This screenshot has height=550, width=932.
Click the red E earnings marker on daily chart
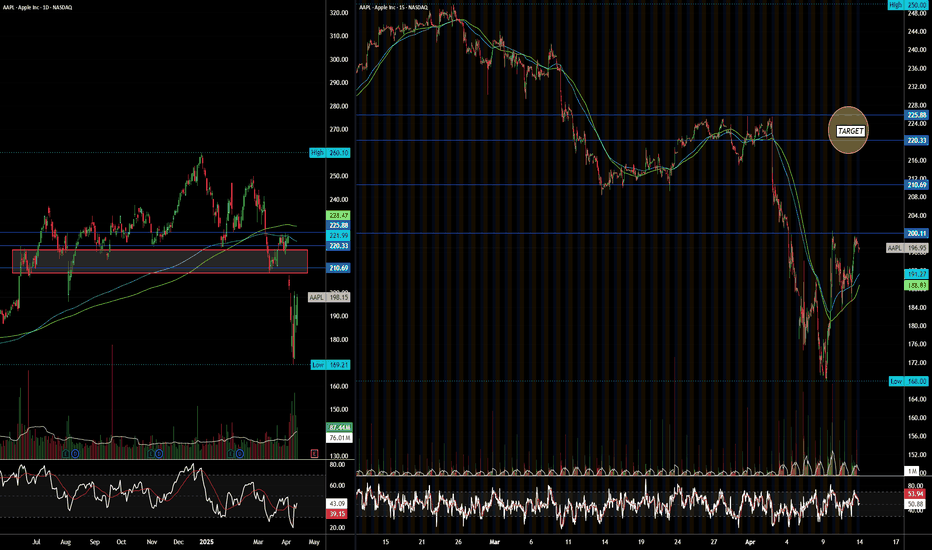[314, 454]
